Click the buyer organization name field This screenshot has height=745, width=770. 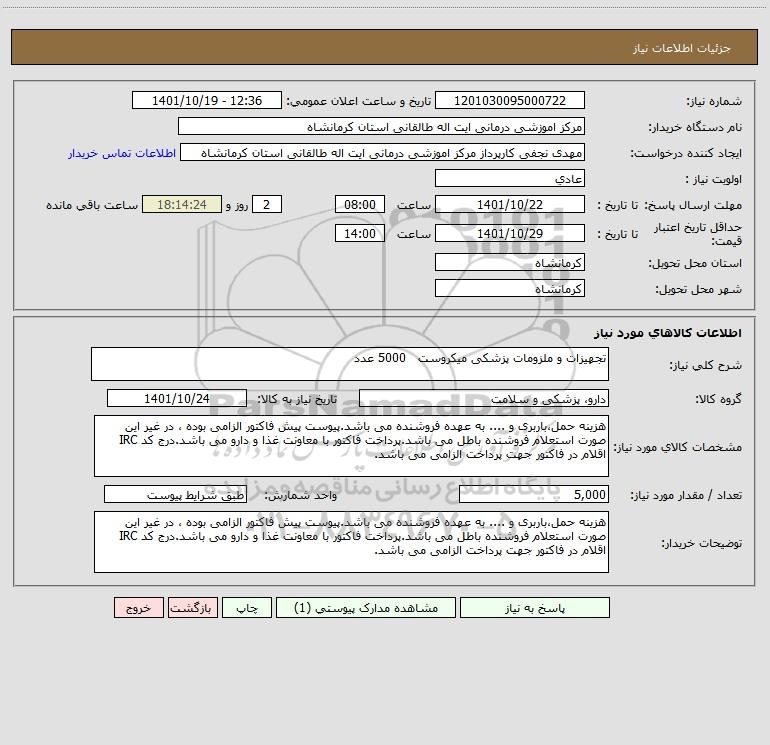point(381,127)
